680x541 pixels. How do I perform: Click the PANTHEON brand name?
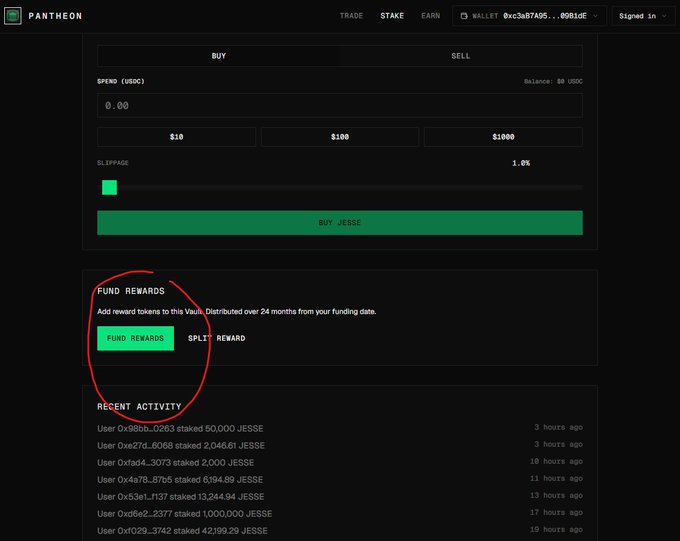coord(55,16)
